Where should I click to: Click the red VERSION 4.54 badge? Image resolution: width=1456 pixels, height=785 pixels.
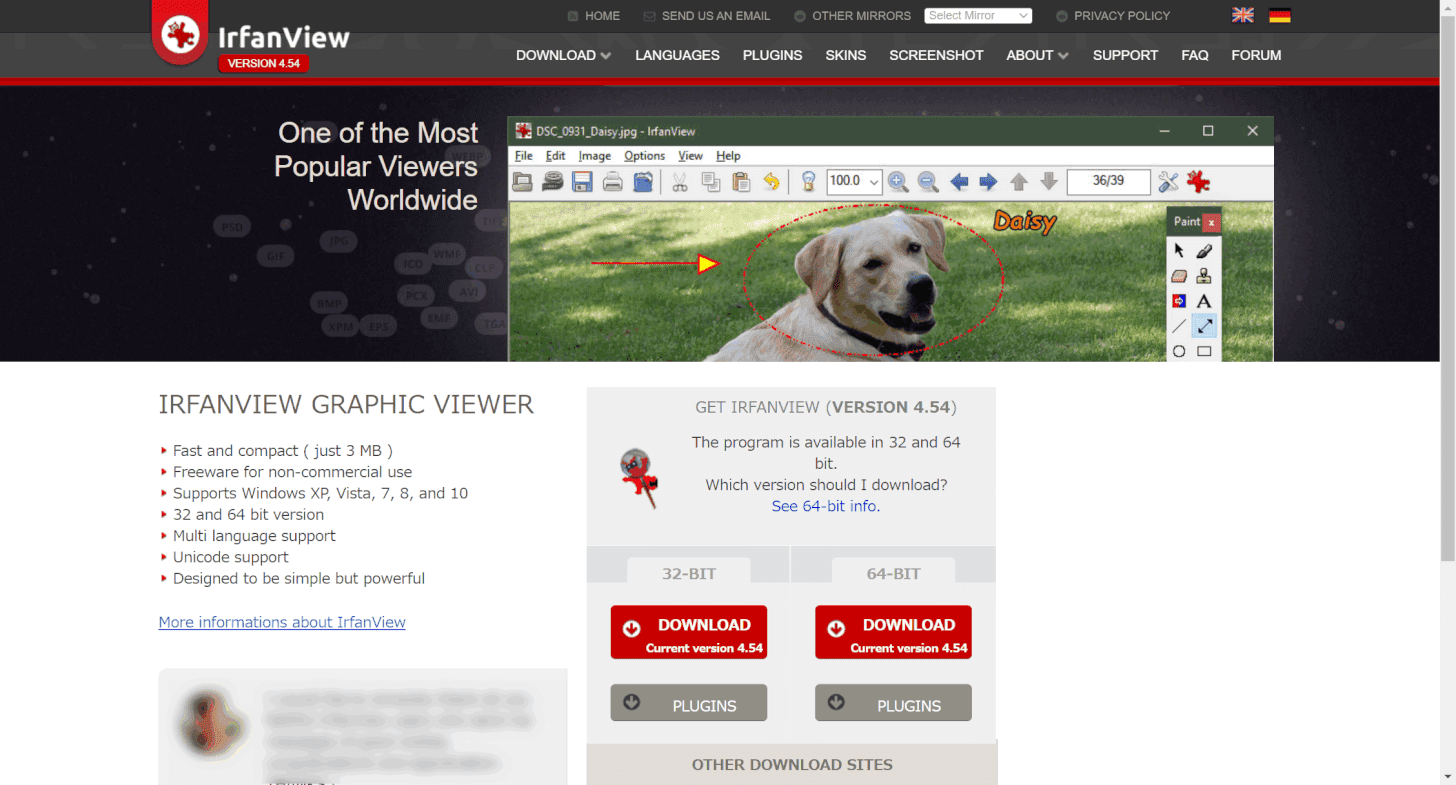[263, 63]
